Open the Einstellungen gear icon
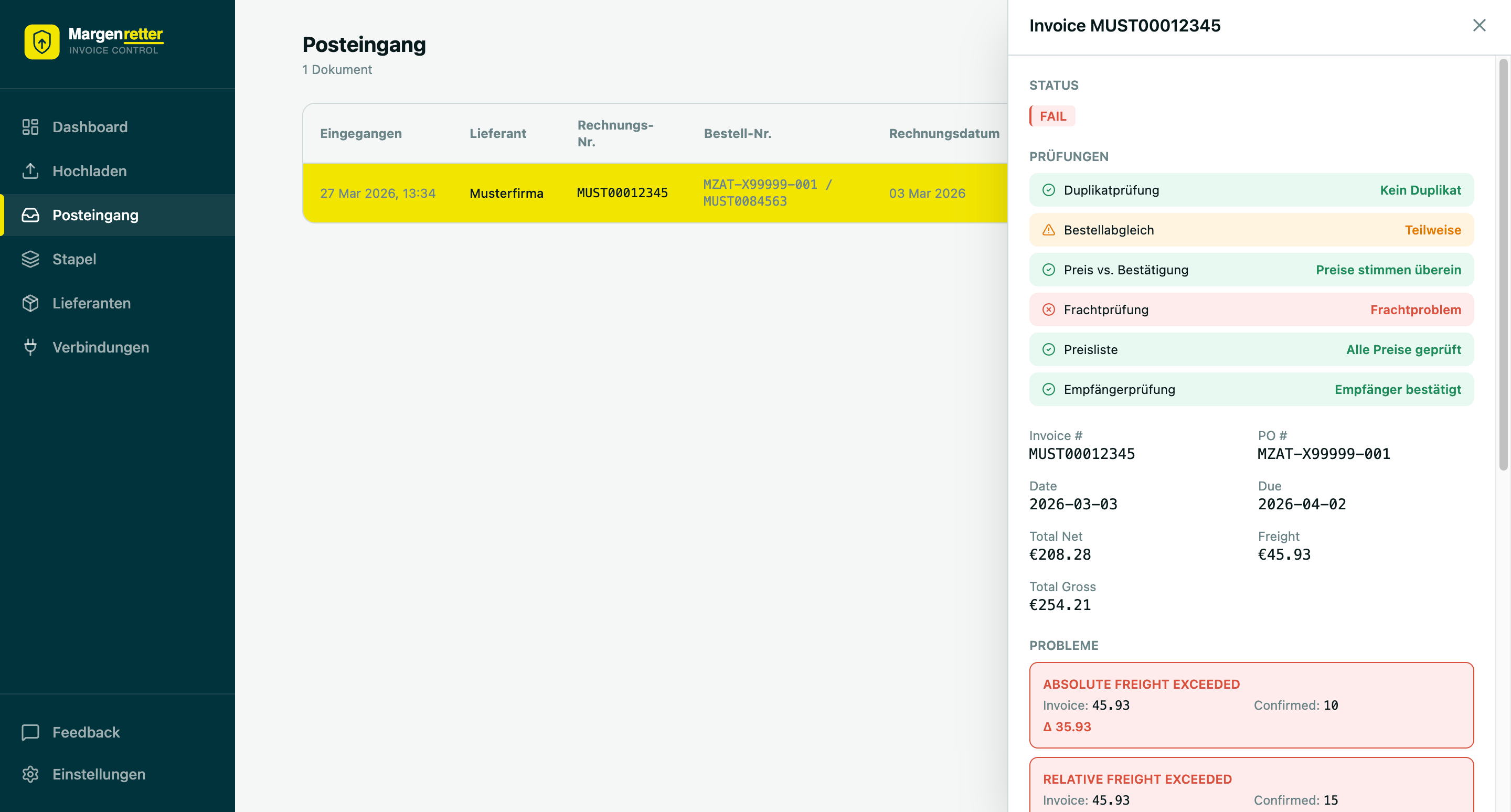The image size is (1511, 812). (x=30, y=774)
